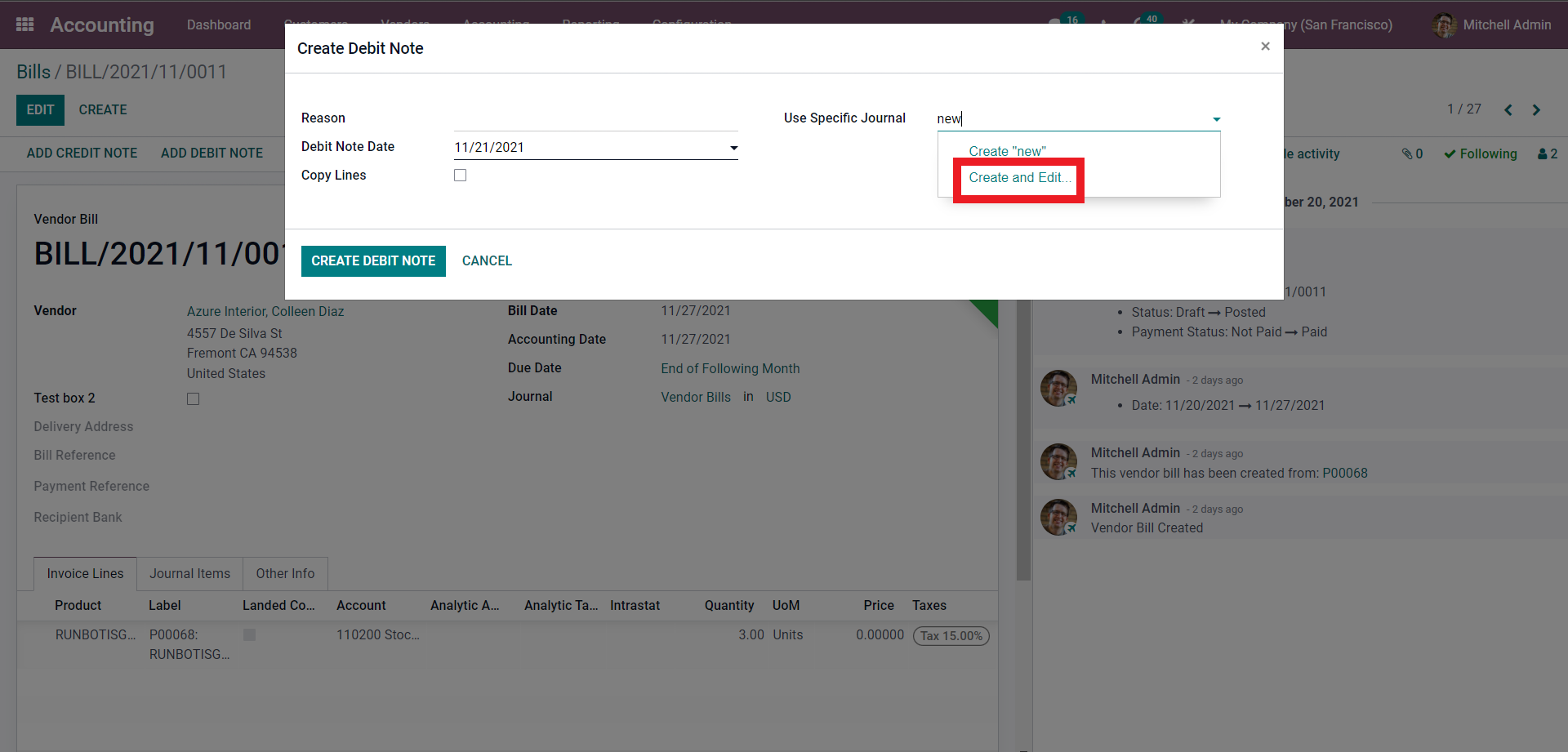The height and width of the screenshot is (752, 1568).
Task: Open My Company (San Francisco) switcher
Action: point(1306,25)
